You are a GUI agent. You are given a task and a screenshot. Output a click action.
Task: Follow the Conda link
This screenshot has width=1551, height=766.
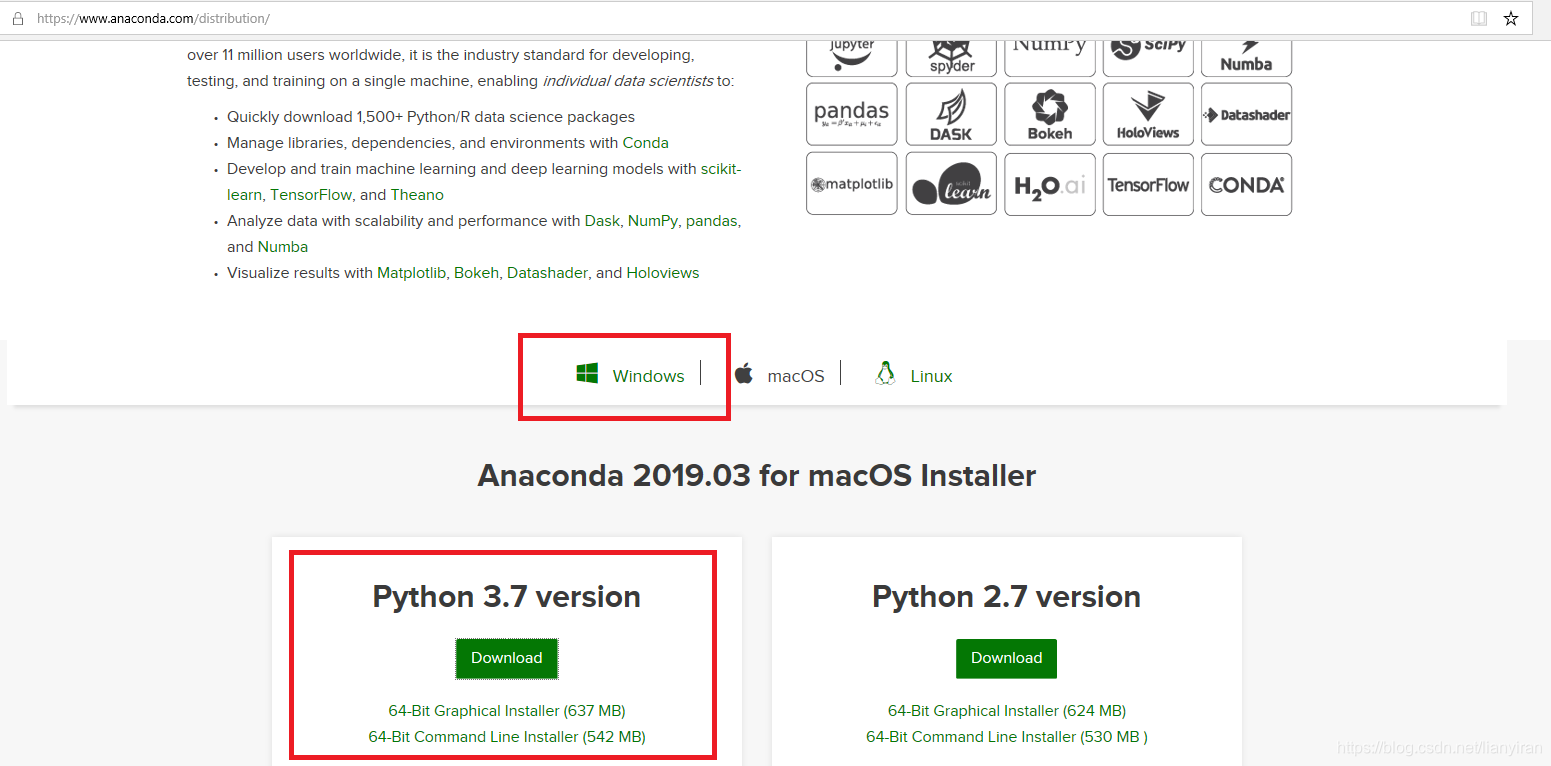tap(646, 143)
